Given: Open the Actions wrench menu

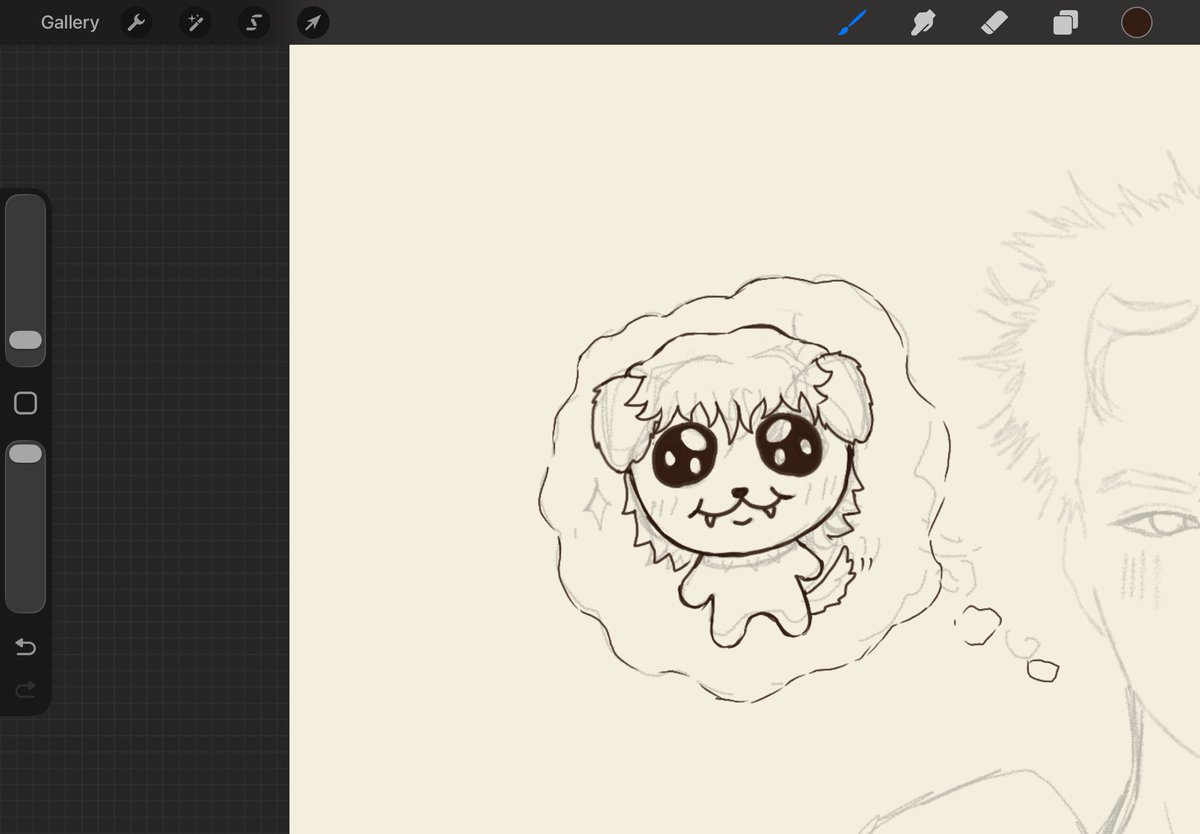Looking at the screenshot, I should (x=136, y=22).
